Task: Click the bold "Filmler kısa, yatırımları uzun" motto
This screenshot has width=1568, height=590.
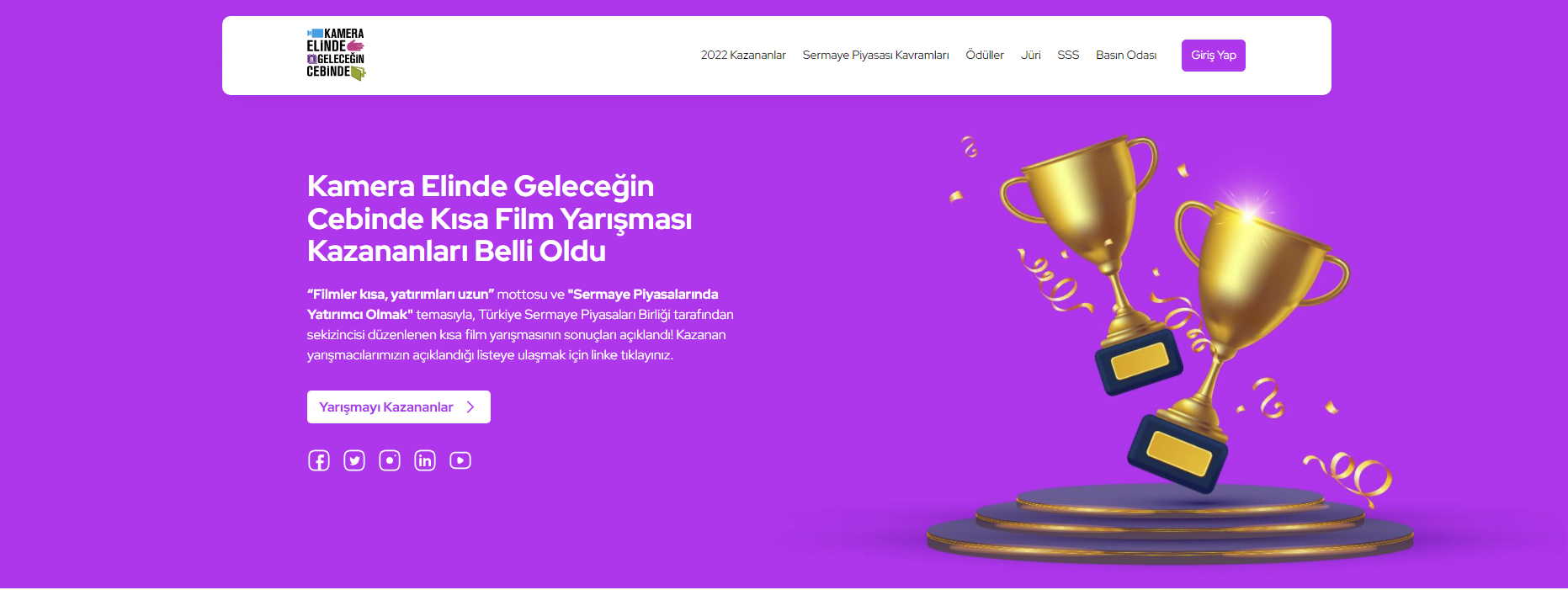Action: point(401,294)
